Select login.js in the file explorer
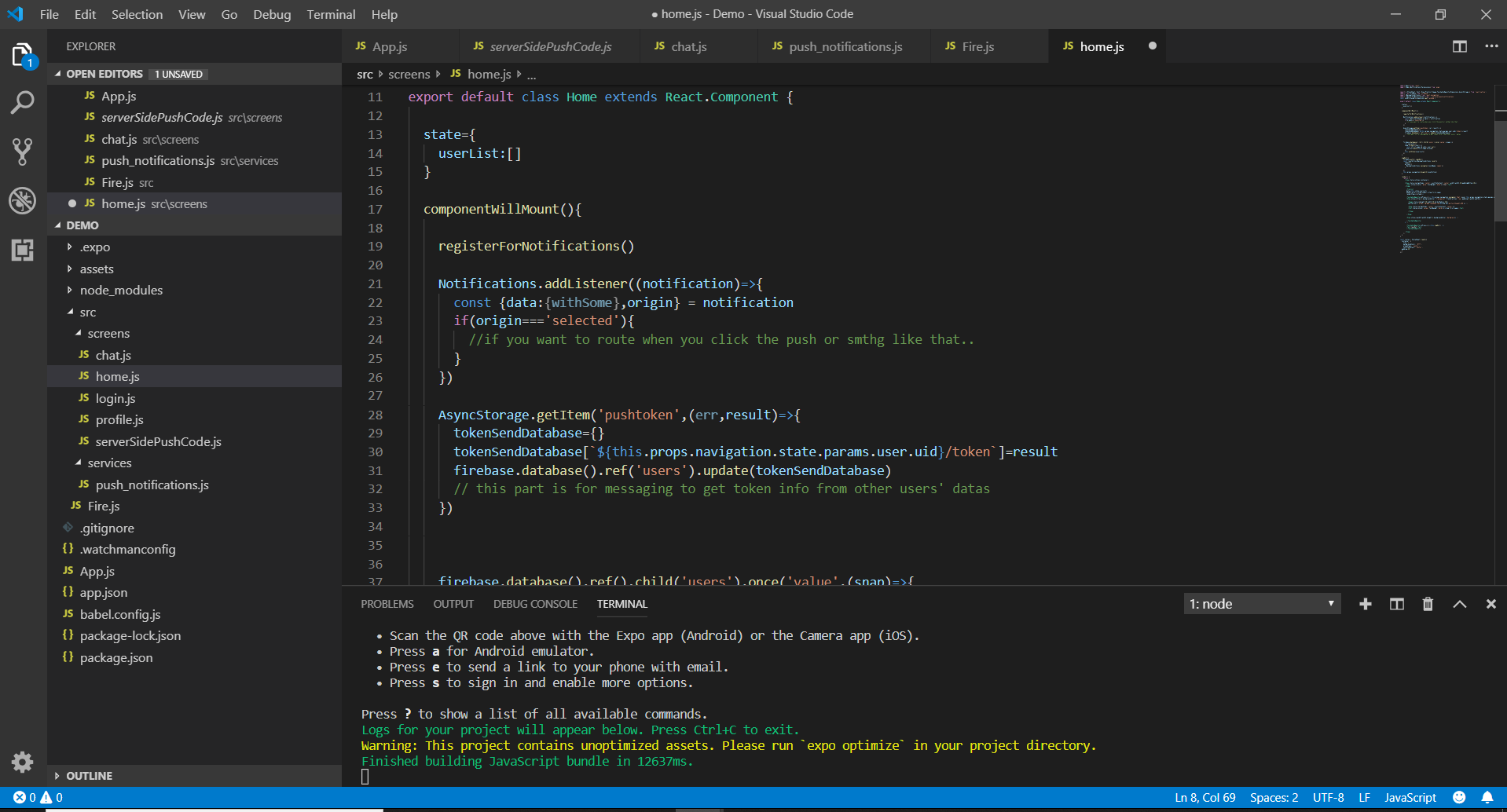 click(x=115, y=398)
